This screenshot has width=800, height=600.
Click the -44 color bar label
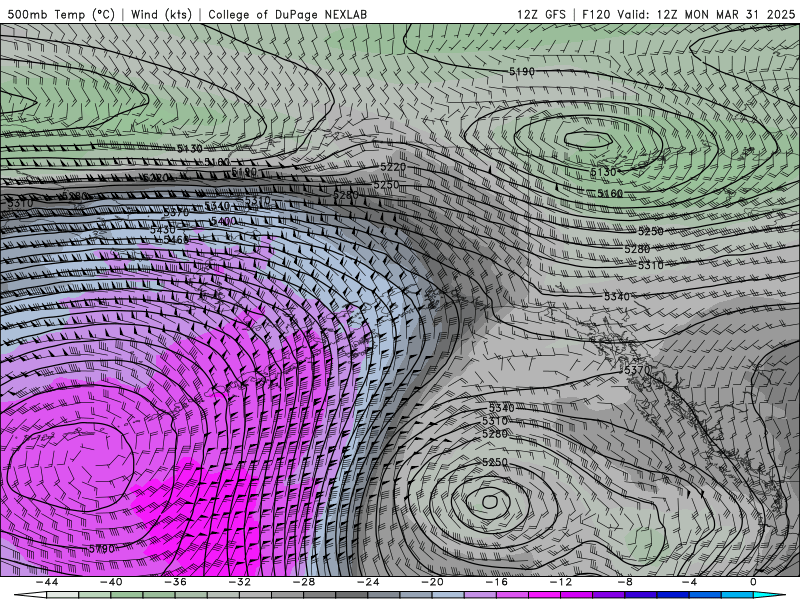coord(46,582)
